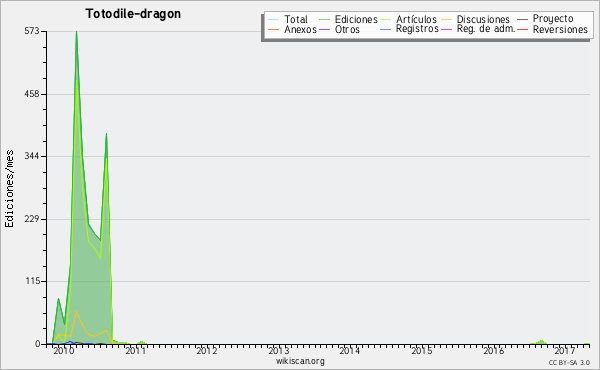600x370 pixels.
Task: Click the y-axis value 115
Action: coord(33,281)
